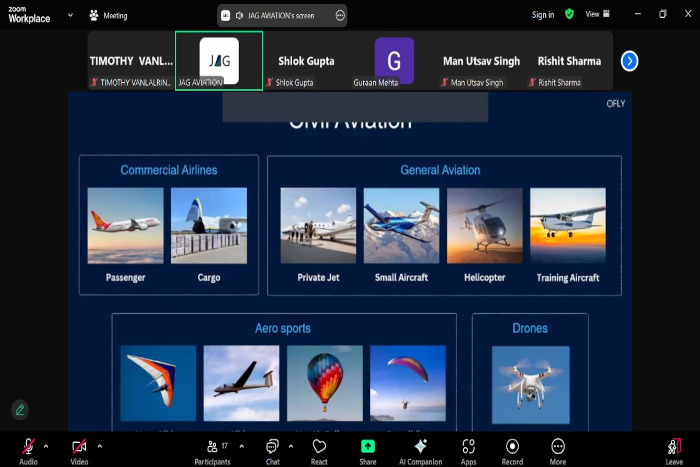
Task: Open screen share options ellipsis button
Action: [x=340, y=15]
